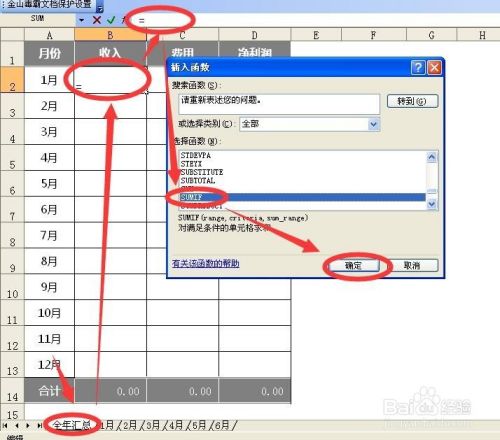Select row 14 header
The width and height of the screenshot is (500, 440).
[12, 390]
